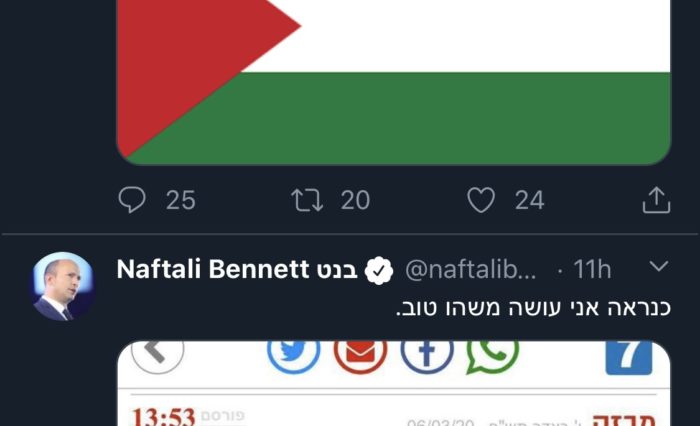
Task: Retweet the Palestinian flag tweet
Action: tap(307, 200)
